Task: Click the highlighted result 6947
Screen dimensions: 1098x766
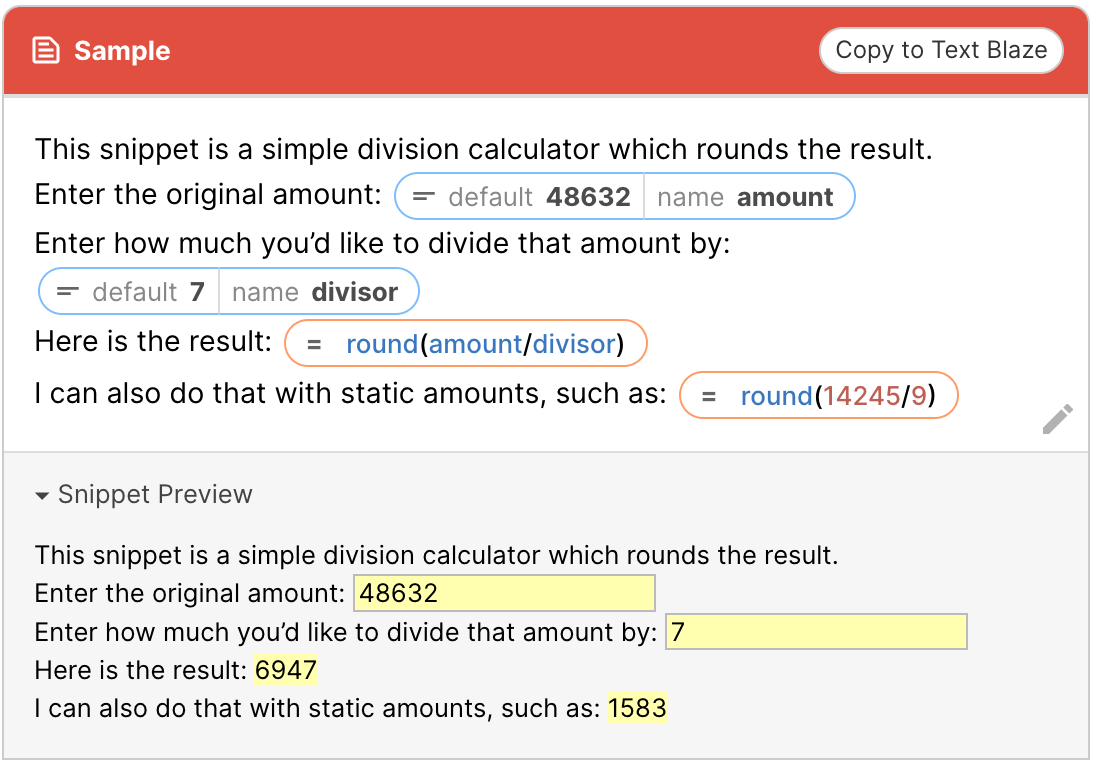Action: 286,670
